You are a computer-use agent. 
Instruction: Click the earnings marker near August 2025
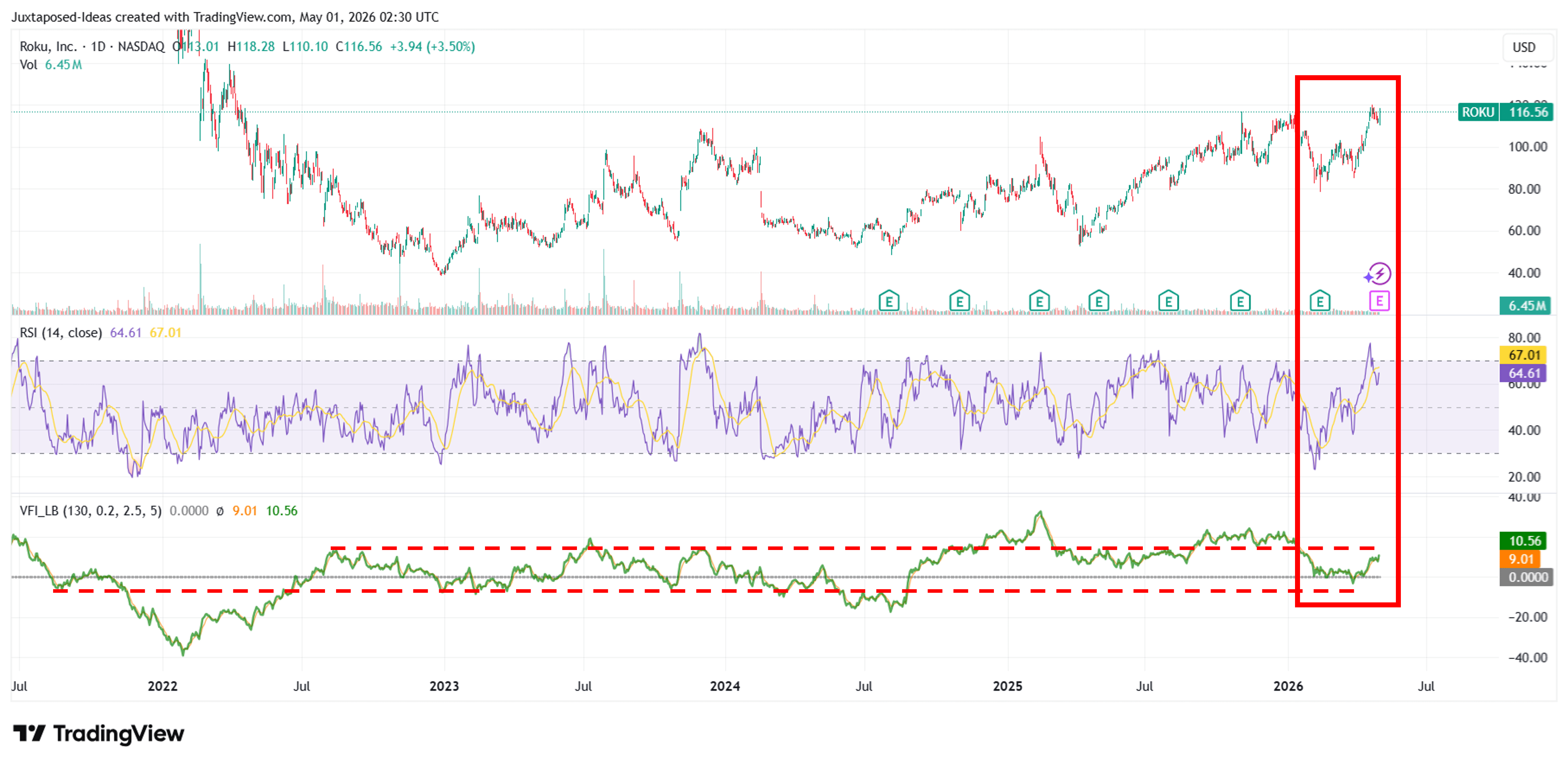pyautogui.click(x=1168, y=301)
